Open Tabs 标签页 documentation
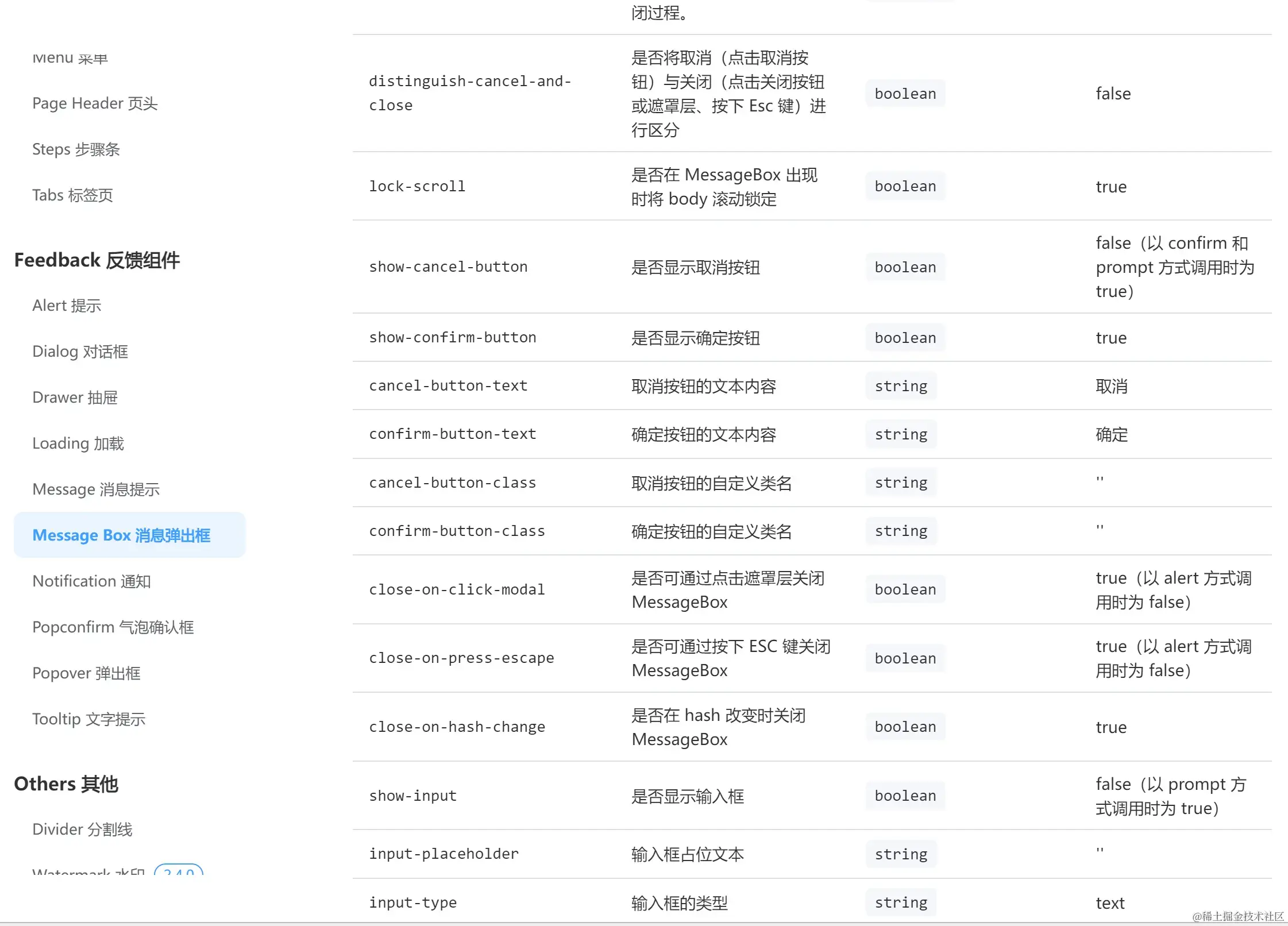 72,195
